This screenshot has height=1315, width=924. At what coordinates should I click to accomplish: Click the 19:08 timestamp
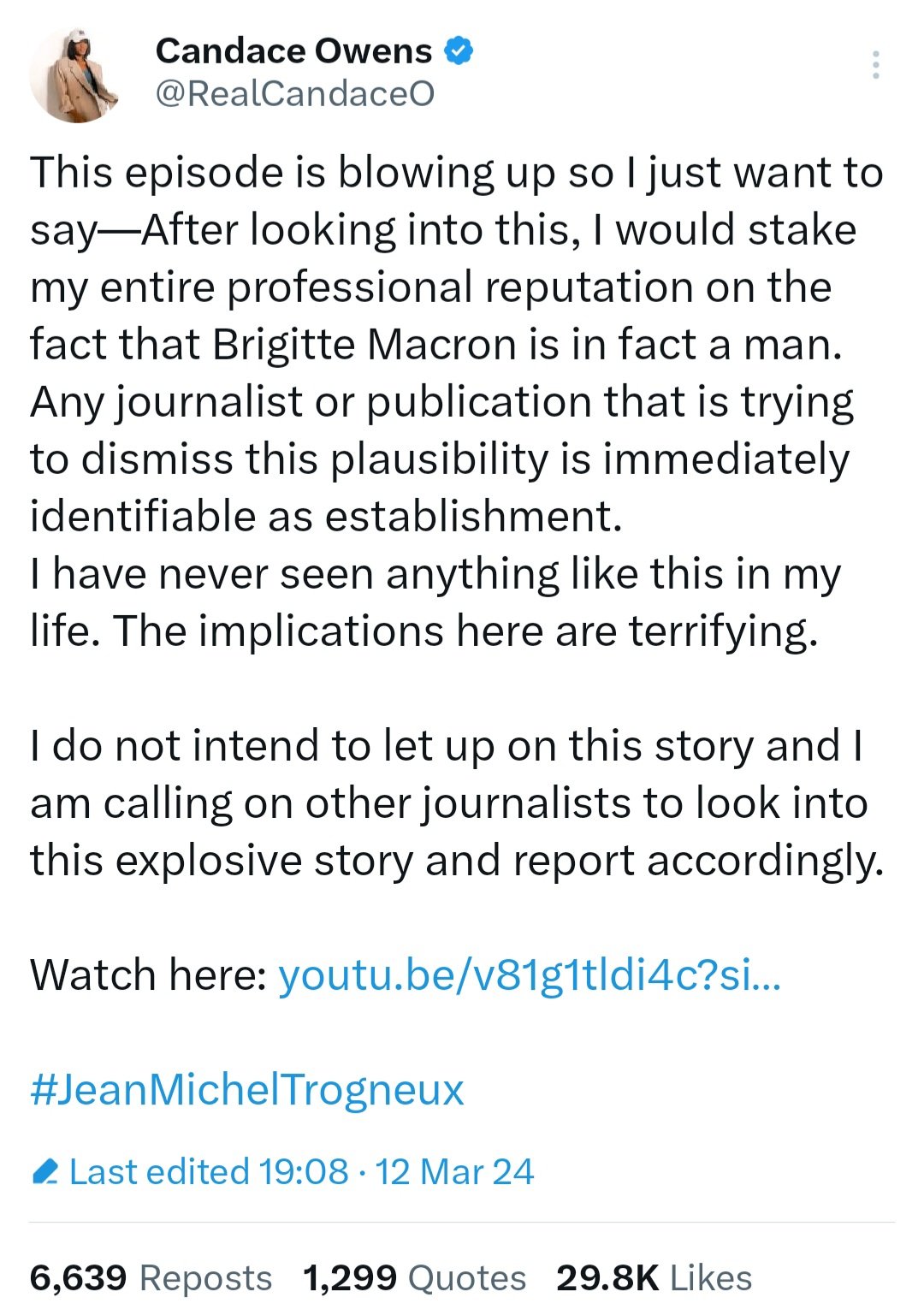(x=303, y=1172)
